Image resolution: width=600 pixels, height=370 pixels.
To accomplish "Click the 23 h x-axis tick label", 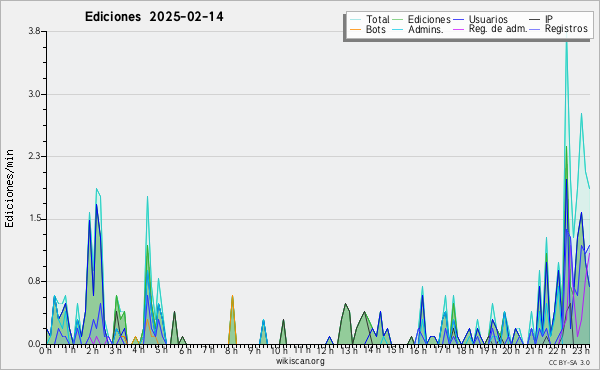I will click(581, 350).
